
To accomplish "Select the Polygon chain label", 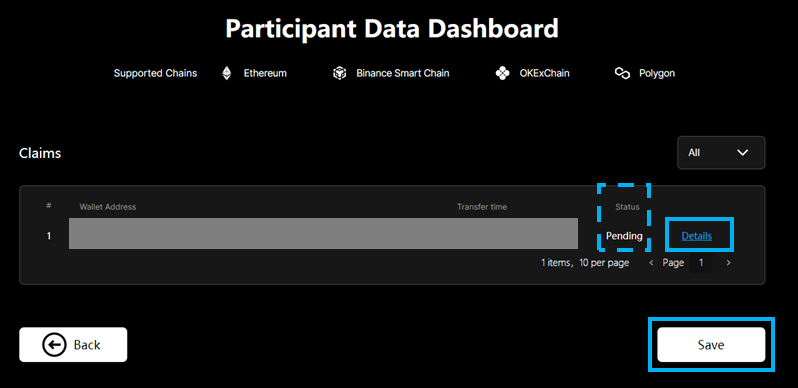I will [657, 73].
